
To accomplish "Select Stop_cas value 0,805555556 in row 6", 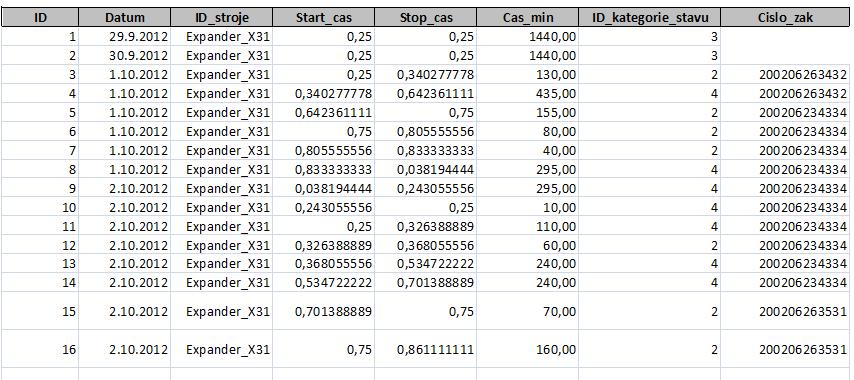I will (425, 131).
